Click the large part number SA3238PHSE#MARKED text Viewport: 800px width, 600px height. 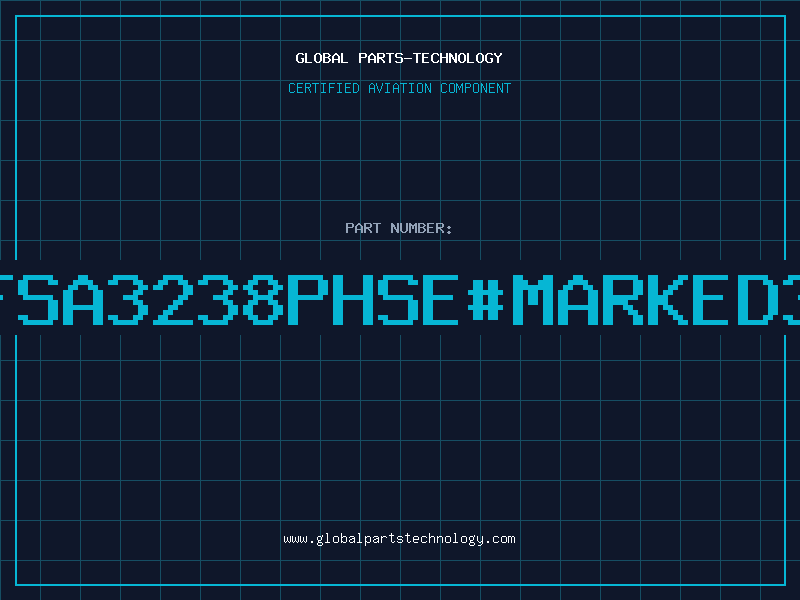tap(400, 299)
